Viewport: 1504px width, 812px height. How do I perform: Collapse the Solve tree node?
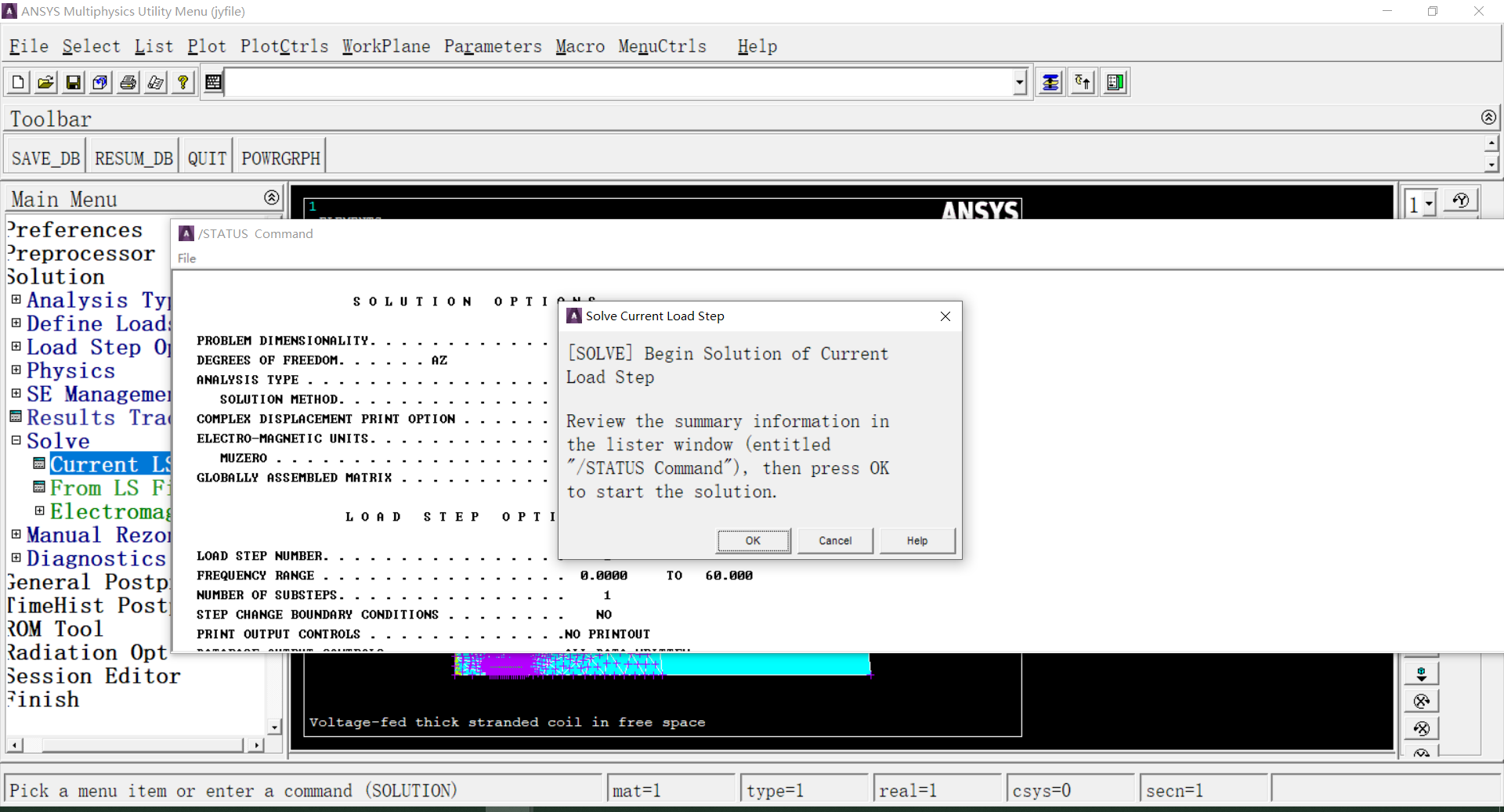[16, 440]
